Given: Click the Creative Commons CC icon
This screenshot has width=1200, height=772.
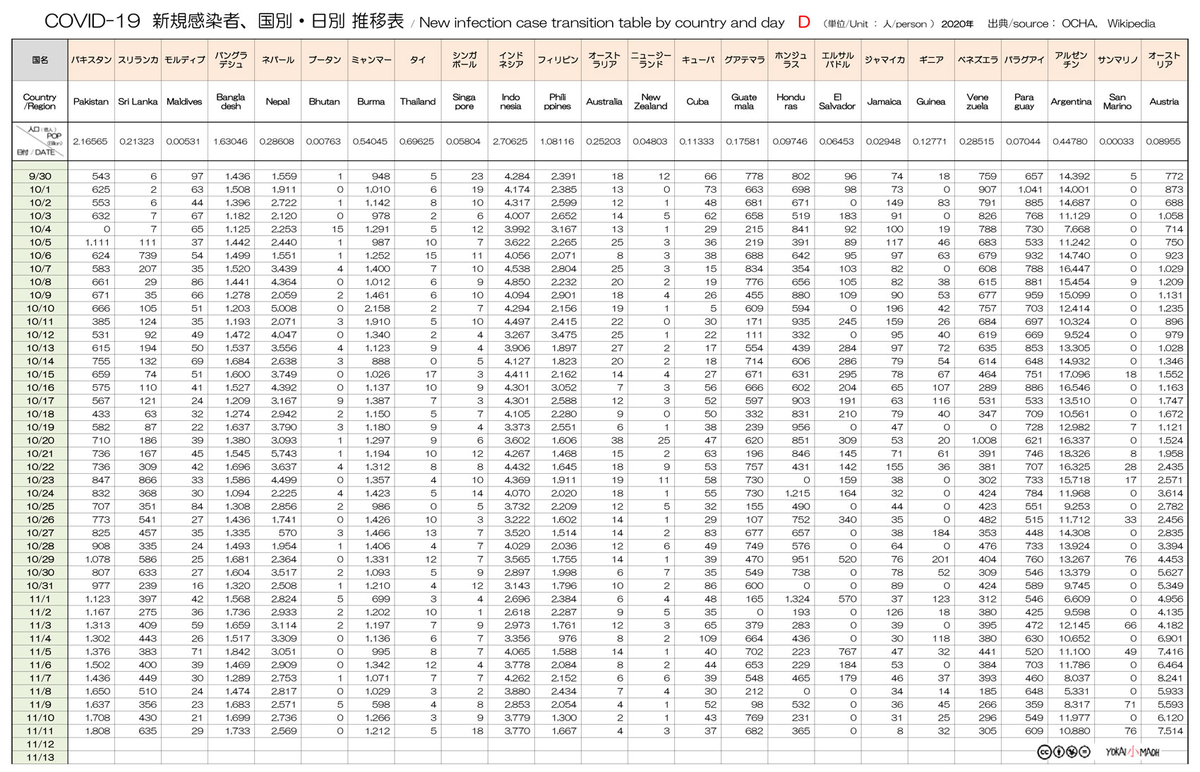Looking at the screenshot, I should [1043, 751].
